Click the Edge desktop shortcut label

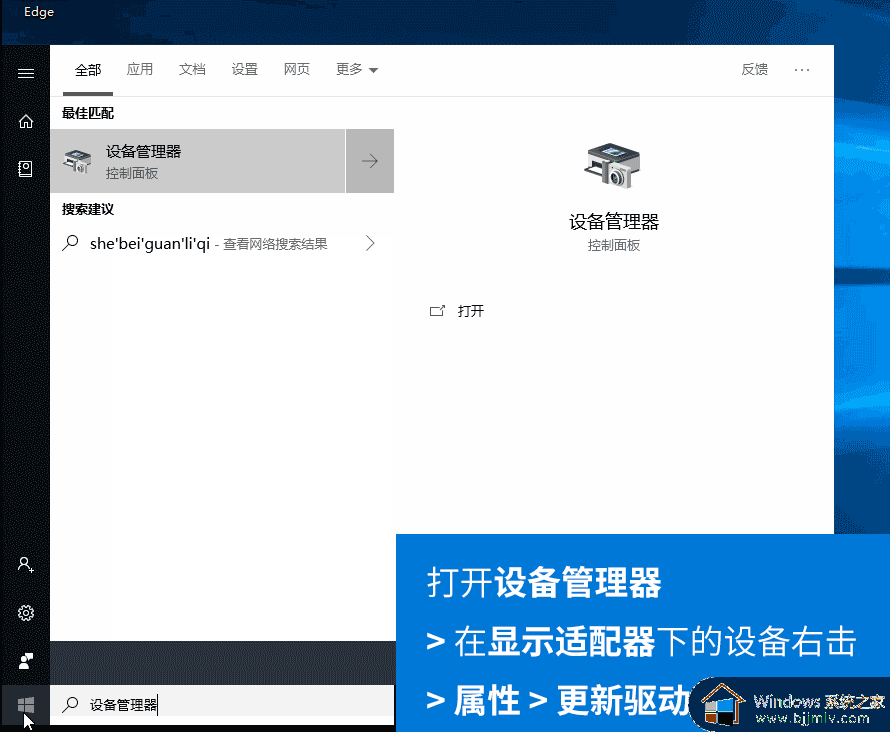39,11
